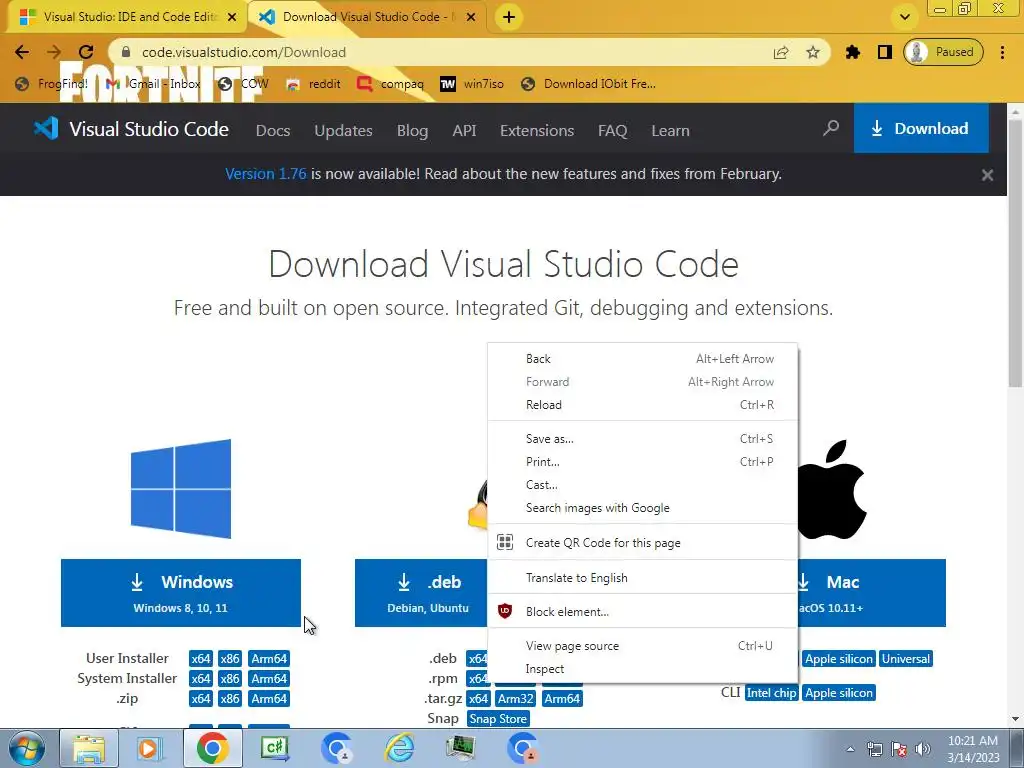
Task: Toggle the side panel icon
Action: [884, 52]
